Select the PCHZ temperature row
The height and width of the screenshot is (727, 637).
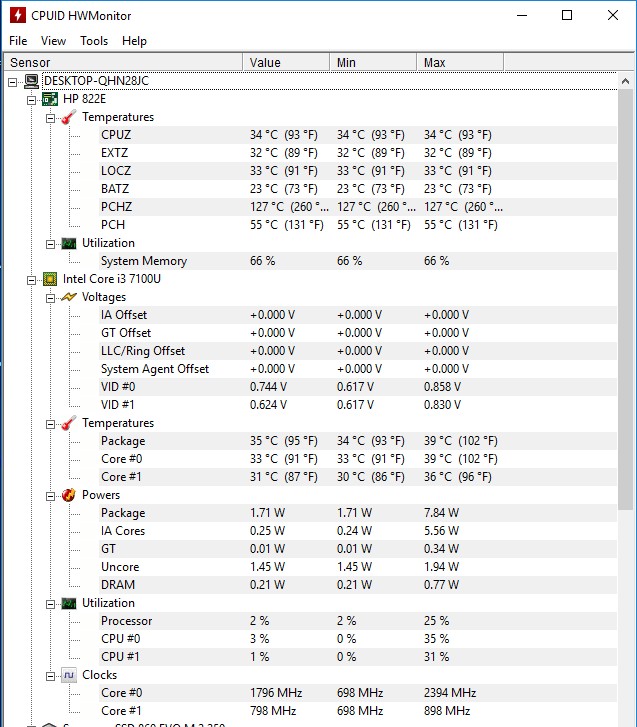pyautogui.click(x=116, y=207)
